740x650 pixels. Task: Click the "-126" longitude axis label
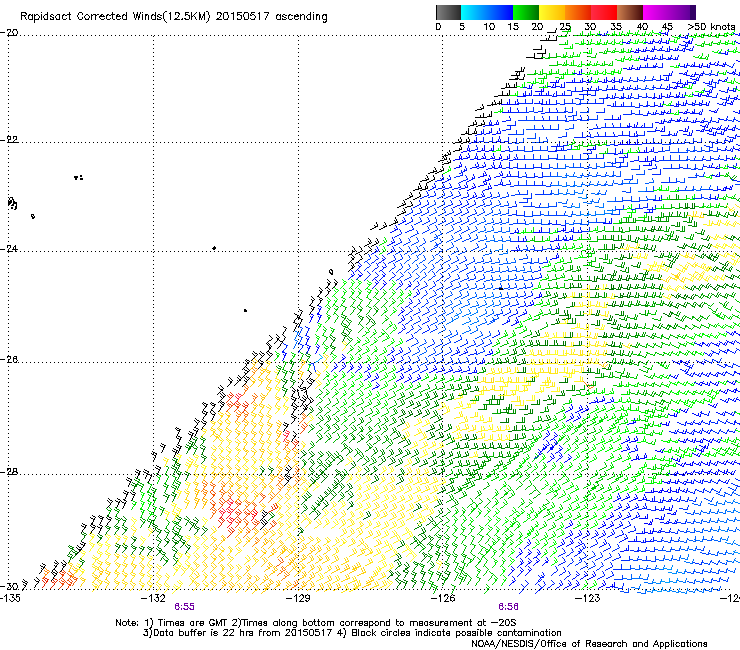(x=443, y=598)
